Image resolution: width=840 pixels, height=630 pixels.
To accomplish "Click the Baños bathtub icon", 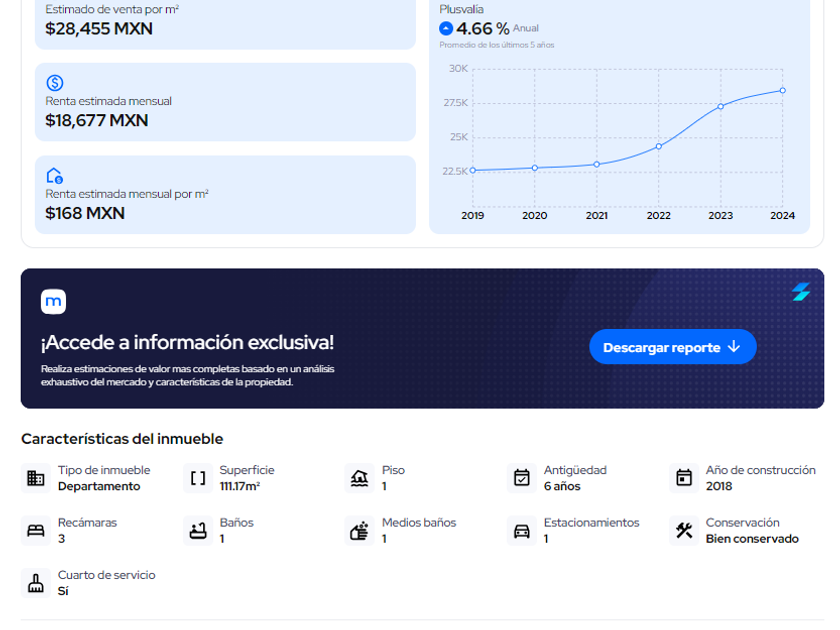I will point(198,531).
